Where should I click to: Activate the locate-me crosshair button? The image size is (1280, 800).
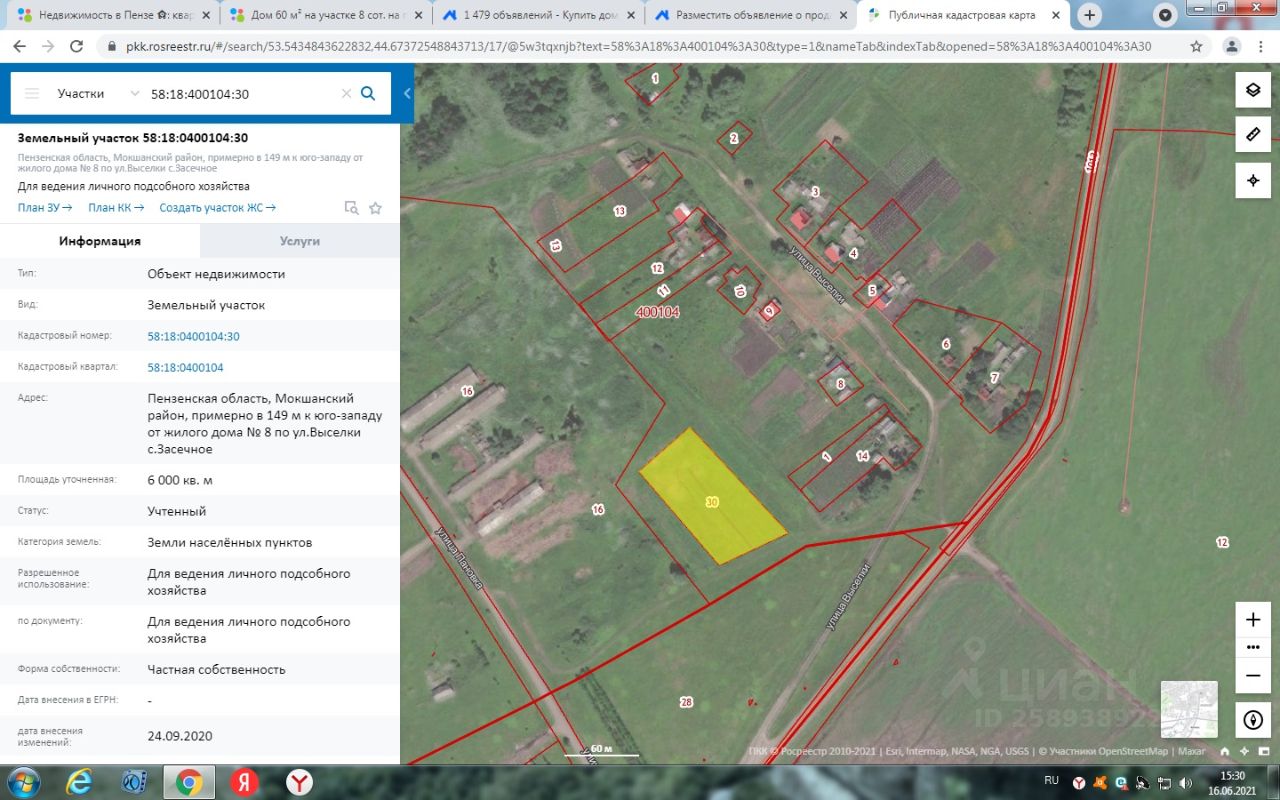coord(1253,180)
